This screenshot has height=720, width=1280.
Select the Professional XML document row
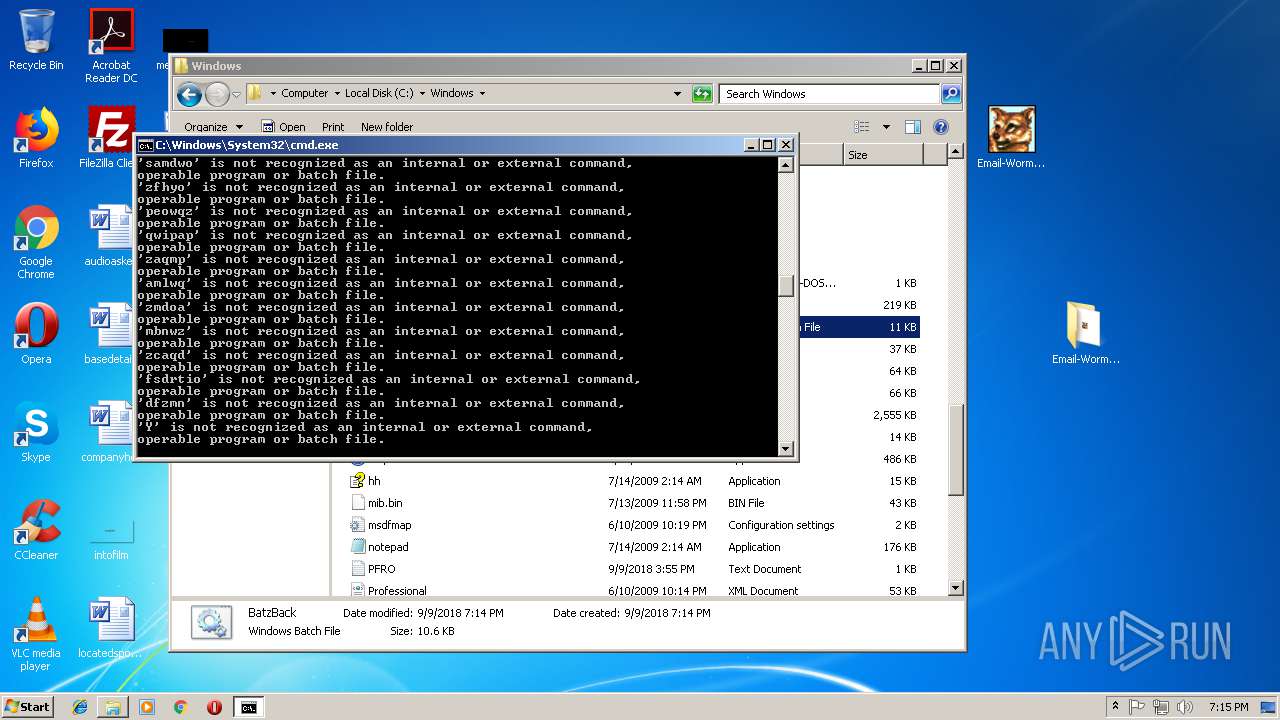tap(633, 590)
